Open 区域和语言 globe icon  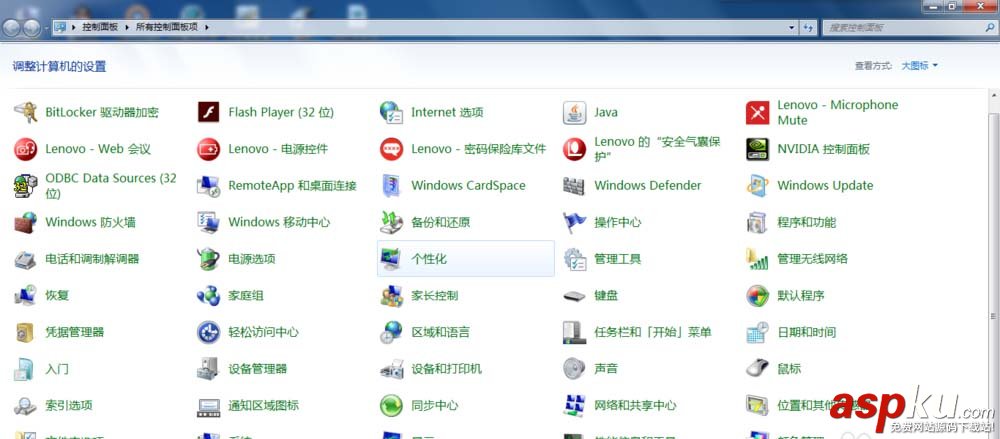click(391, 332)
